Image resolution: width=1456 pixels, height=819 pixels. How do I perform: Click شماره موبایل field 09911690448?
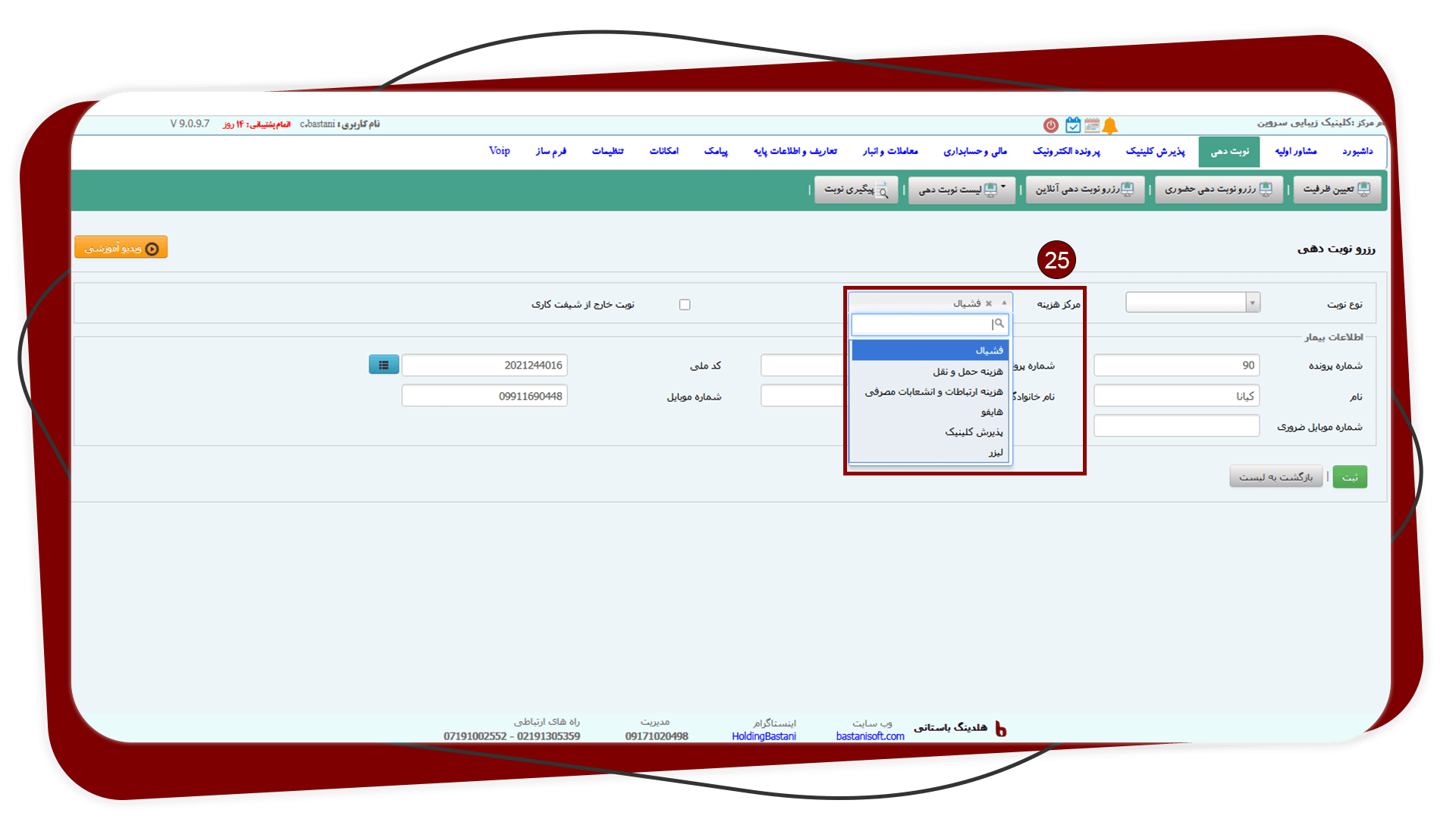485,396
